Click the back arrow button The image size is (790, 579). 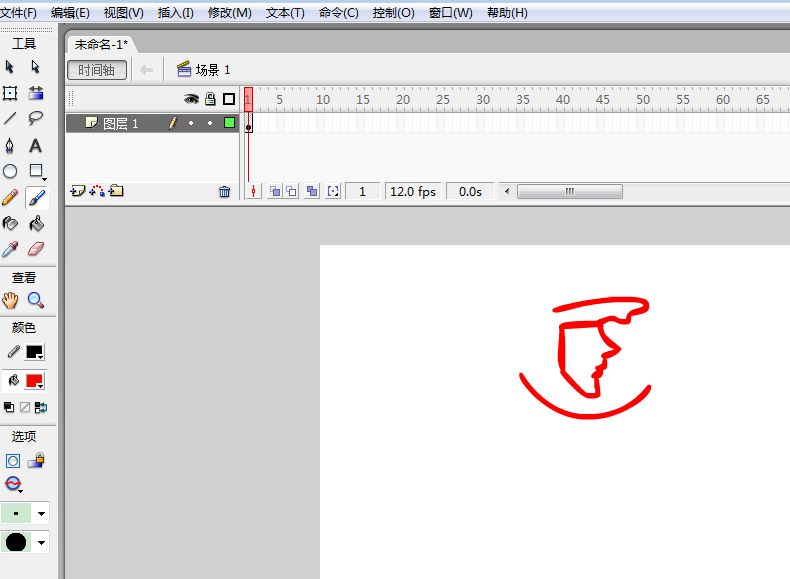[x=147, y=70]
